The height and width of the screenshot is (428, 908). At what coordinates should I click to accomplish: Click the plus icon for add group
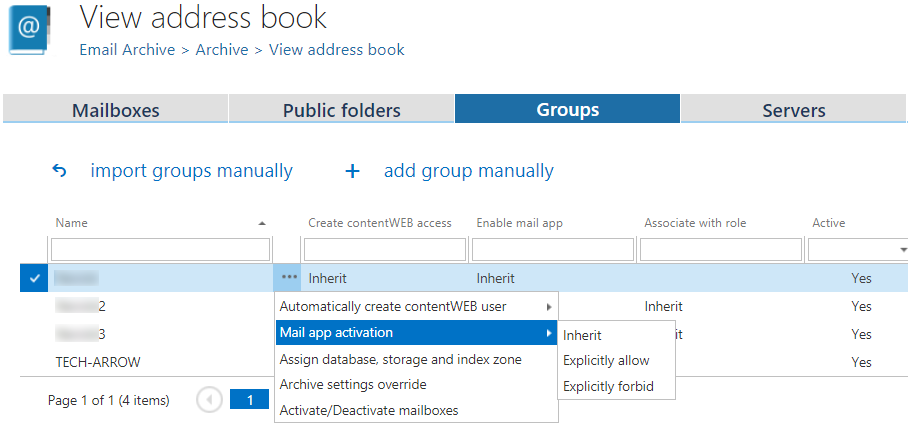(x=352, y=171)
